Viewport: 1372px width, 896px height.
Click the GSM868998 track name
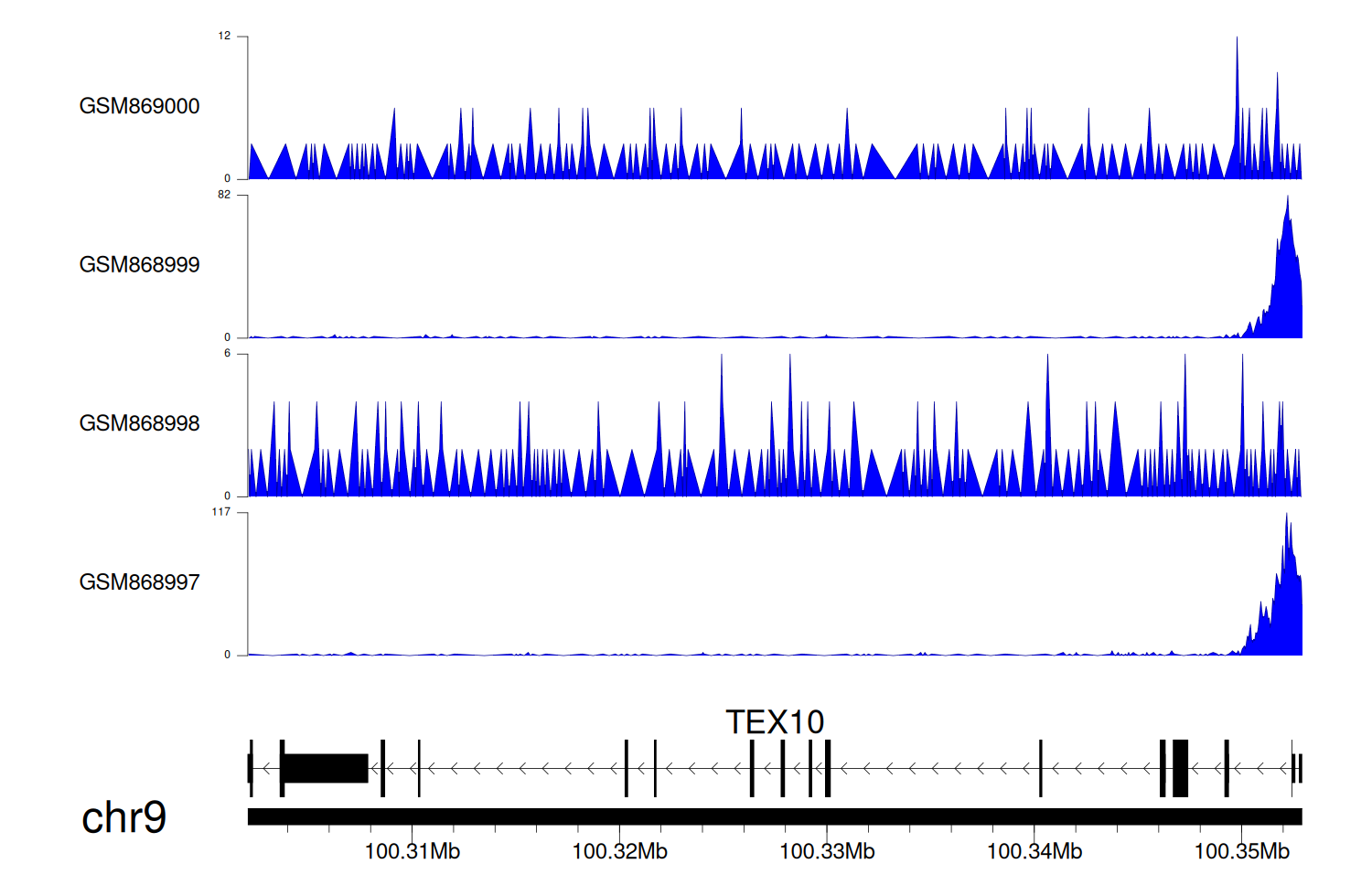pos(139,423)
